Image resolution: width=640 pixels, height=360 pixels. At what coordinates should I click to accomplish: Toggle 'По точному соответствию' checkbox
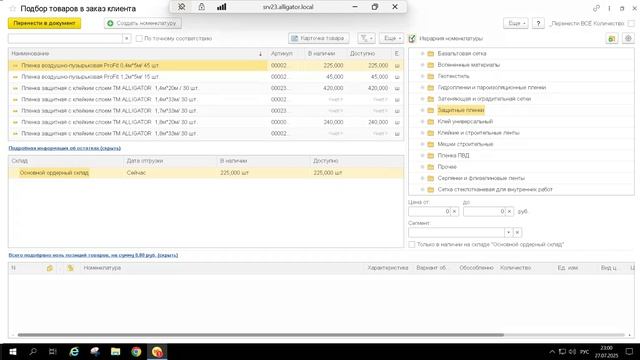tap(139, 38)
